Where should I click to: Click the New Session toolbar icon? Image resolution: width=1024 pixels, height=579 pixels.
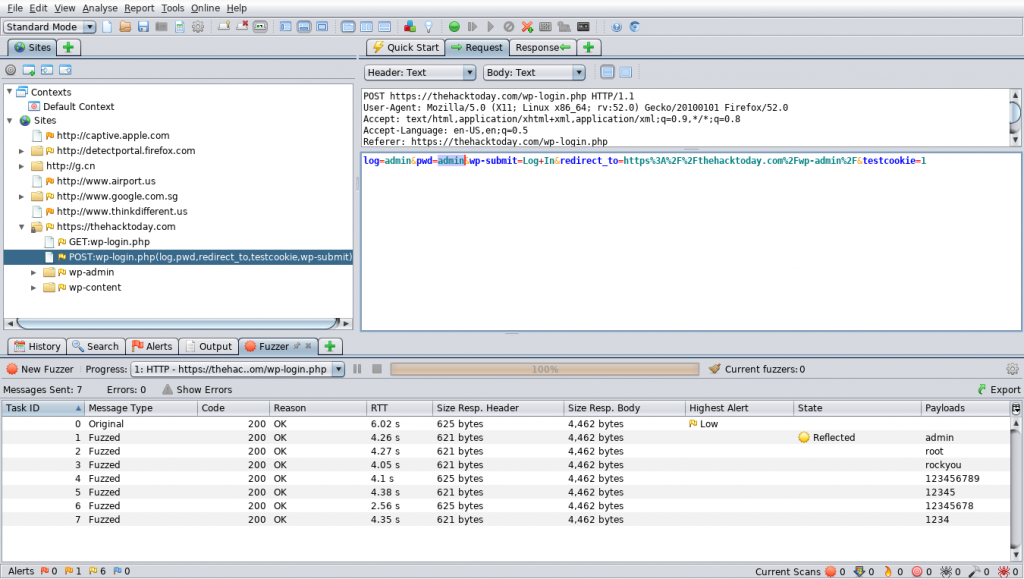[x=107, y=26]
